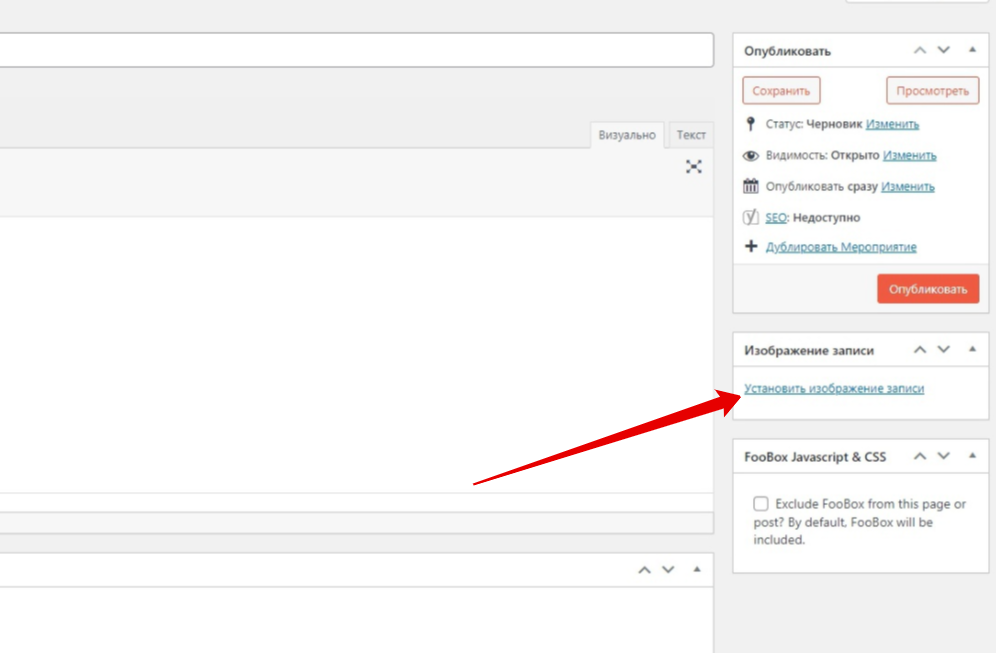Collapse the bottom meta box
Viewport: 996px width, 653px height.
pyautogui.click(x=697, y=569)
